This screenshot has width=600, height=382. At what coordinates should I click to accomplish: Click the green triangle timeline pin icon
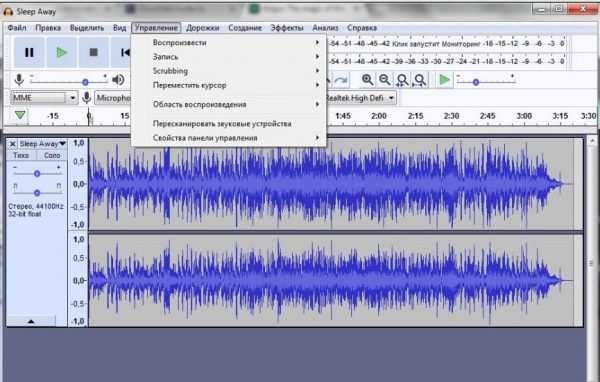pyautogui.click(x=20, y=115)
